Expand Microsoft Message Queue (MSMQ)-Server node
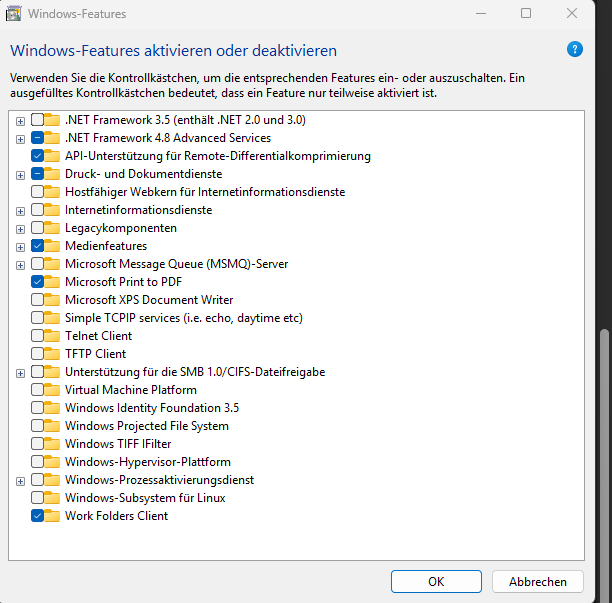 point(20,265)
